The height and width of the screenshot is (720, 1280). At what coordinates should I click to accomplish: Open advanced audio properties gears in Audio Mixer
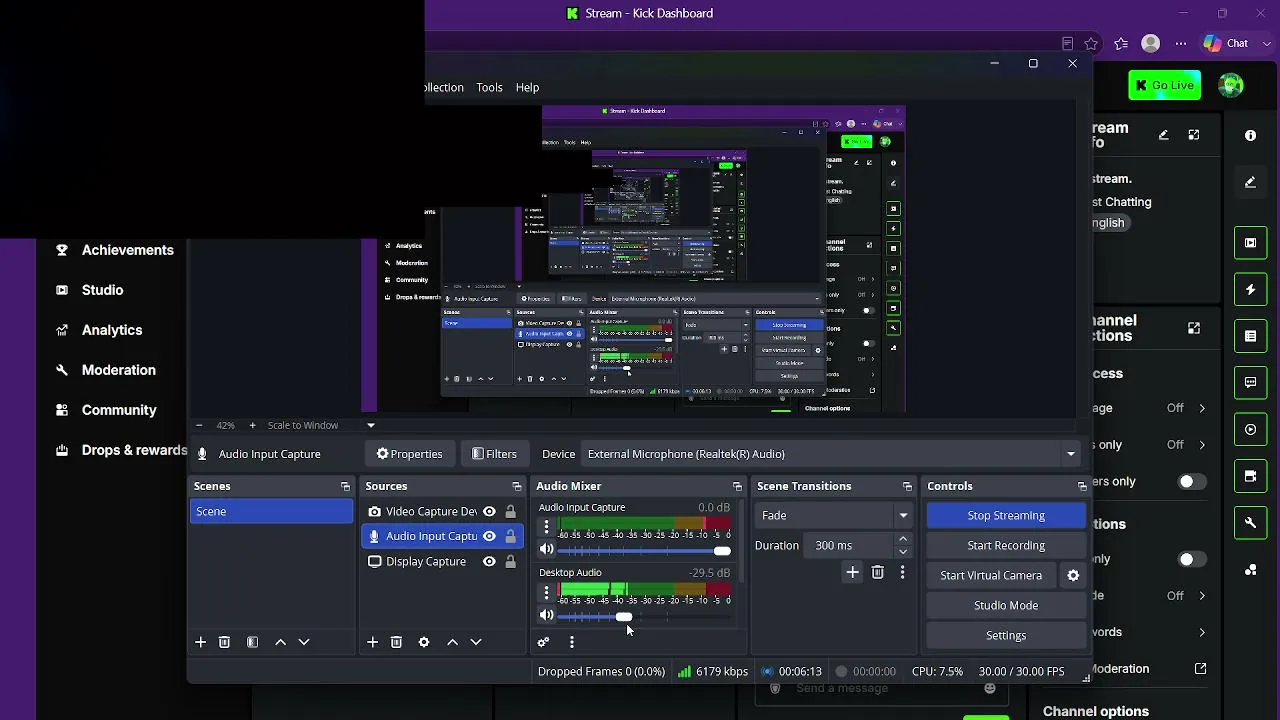[x=543, y=642]
